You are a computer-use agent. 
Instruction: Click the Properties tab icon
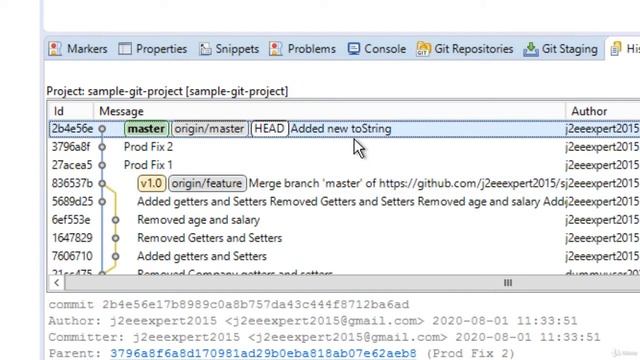[x=125, y=49]
